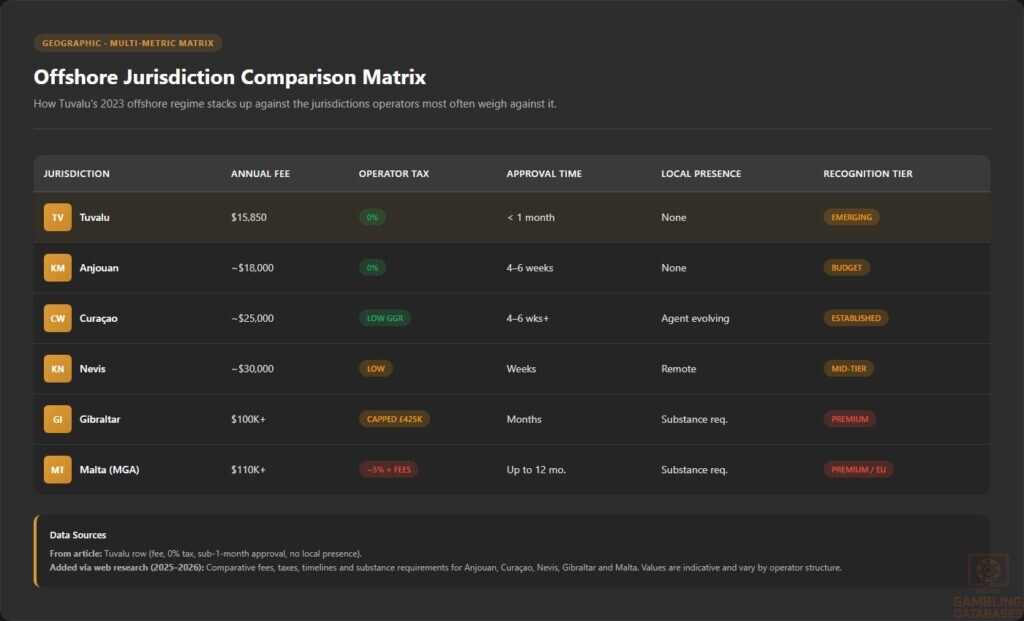The image size is (1024, 621).
Task: Click the ~5% + FEES tax badge
Action: [x=389, y=470]
